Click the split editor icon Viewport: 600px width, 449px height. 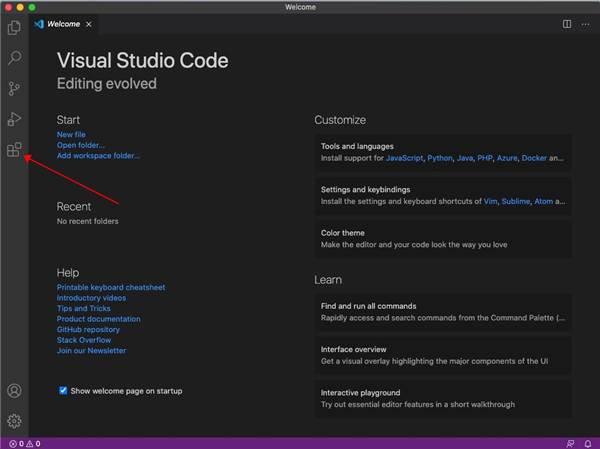[x=567, y=24]
